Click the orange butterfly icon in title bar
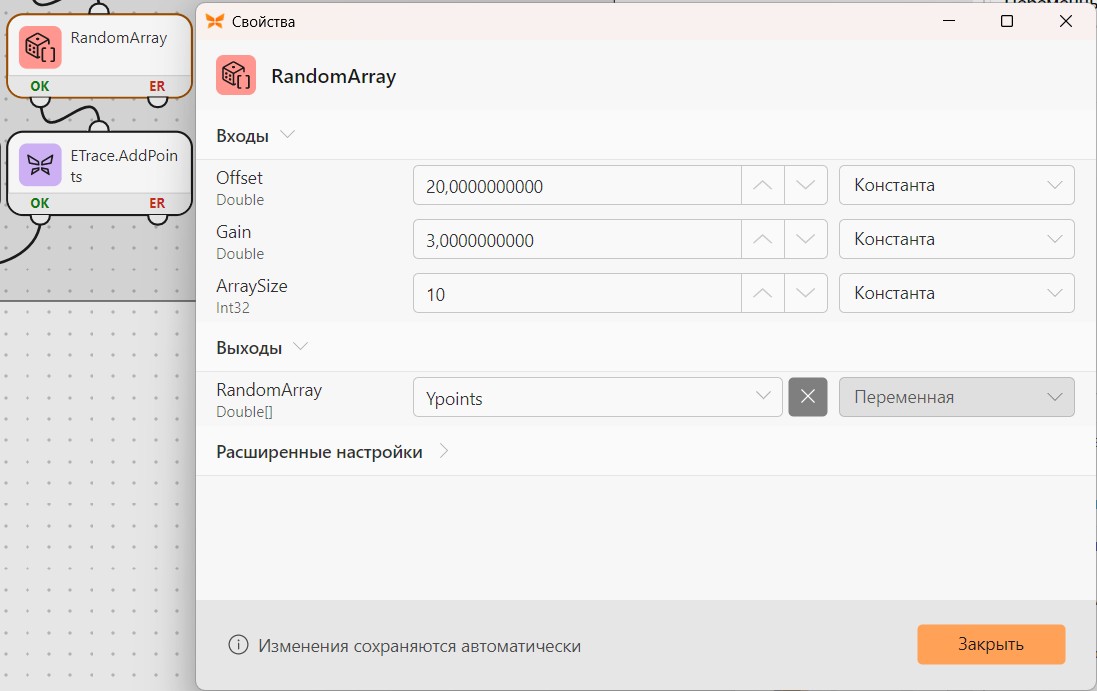The height and width of the screenshot is (691, 1097). pos(215,22)
